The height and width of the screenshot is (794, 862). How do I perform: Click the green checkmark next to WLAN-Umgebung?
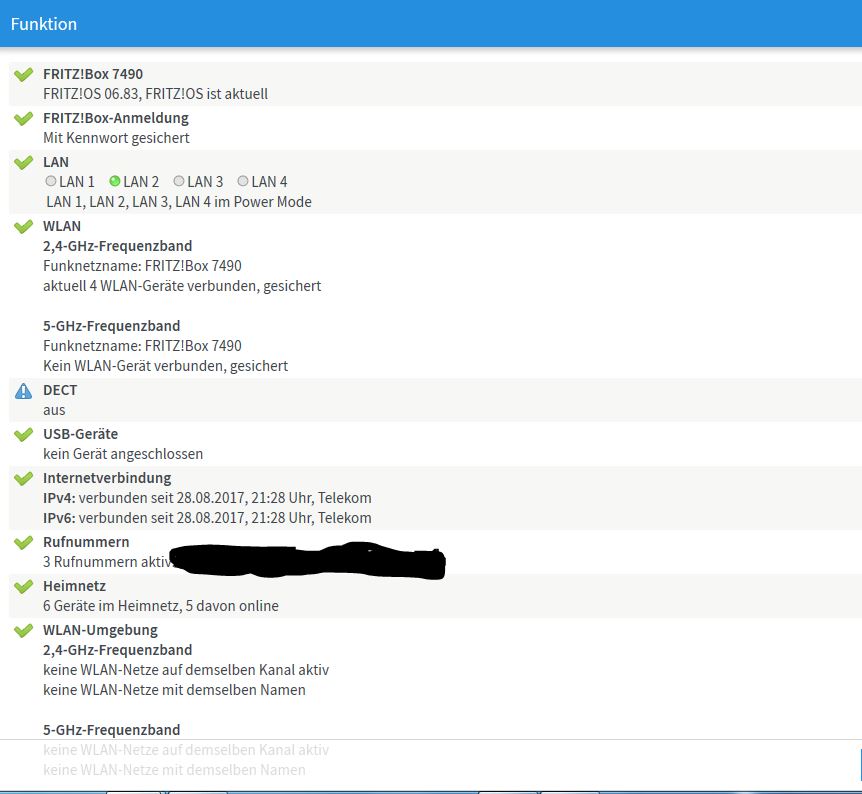(23, 630)
